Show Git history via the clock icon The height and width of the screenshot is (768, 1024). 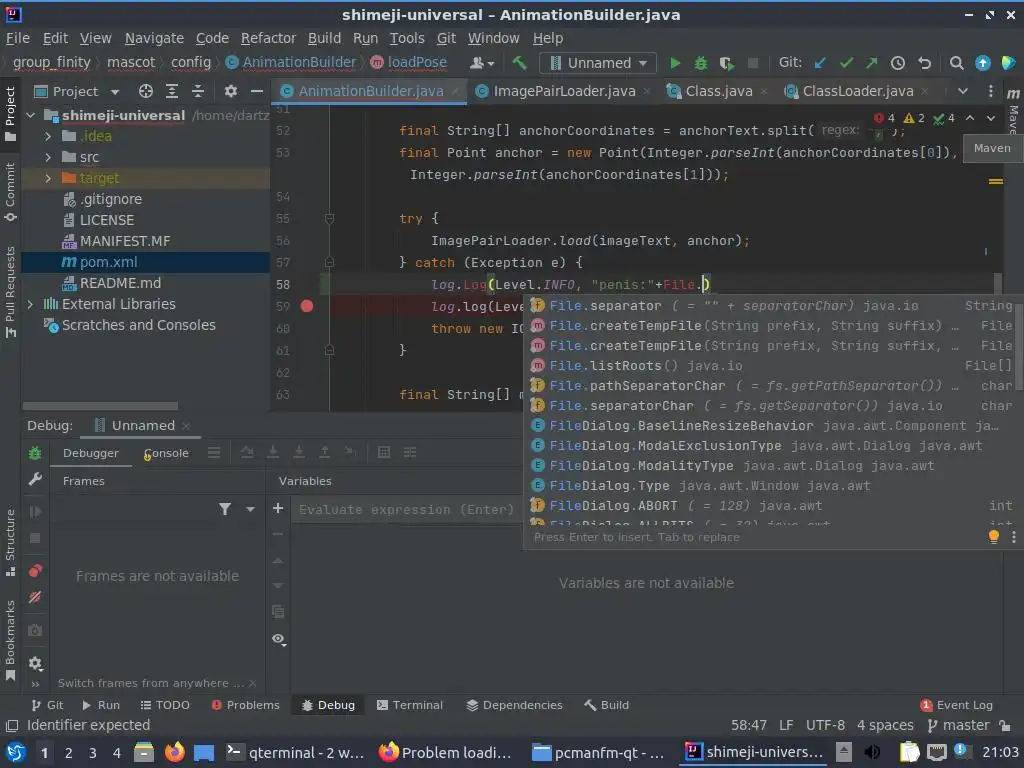pyautogui.click(x=898, y=63)
